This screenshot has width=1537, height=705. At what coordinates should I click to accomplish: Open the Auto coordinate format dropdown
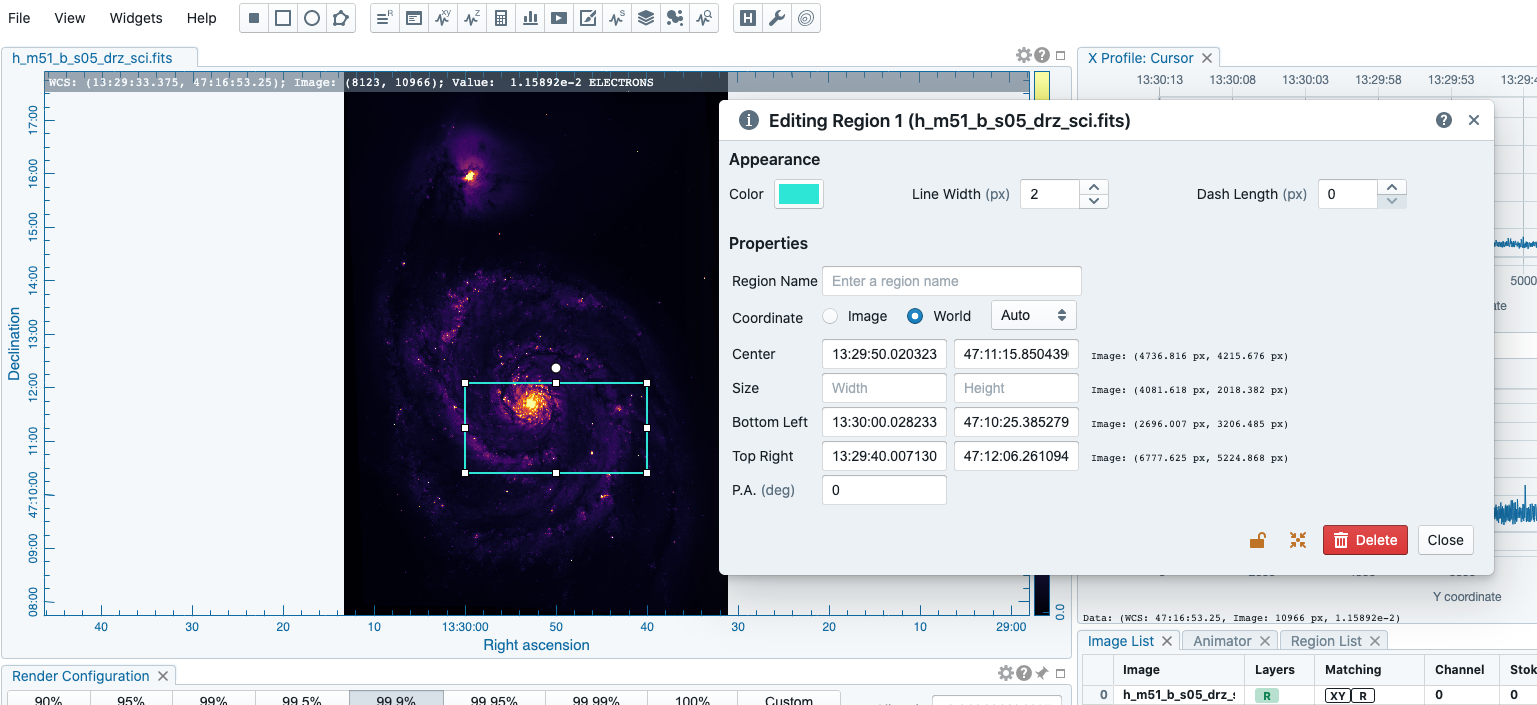pyautogui.click(x=1033, y=315)
